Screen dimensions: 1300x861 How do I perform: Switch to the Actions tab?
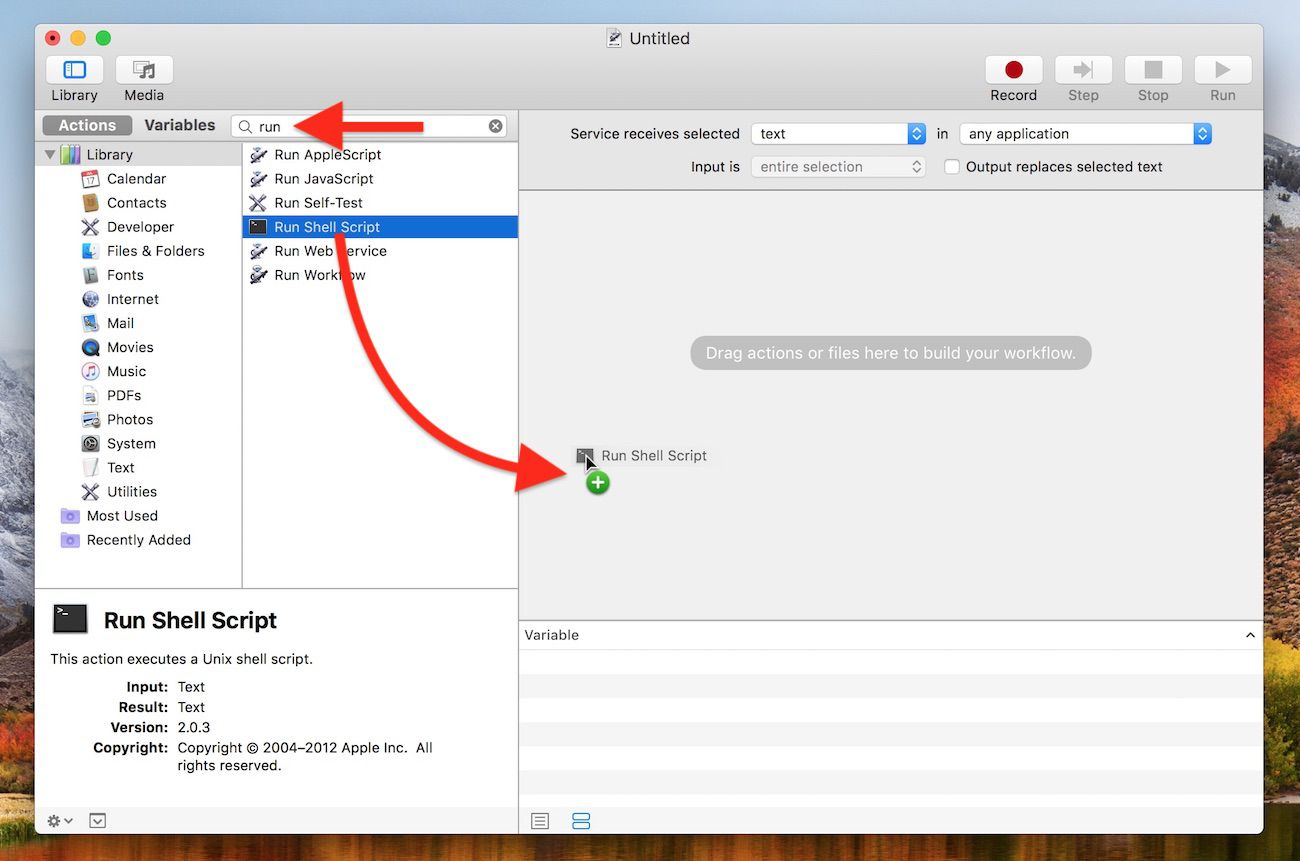(86, 125)
